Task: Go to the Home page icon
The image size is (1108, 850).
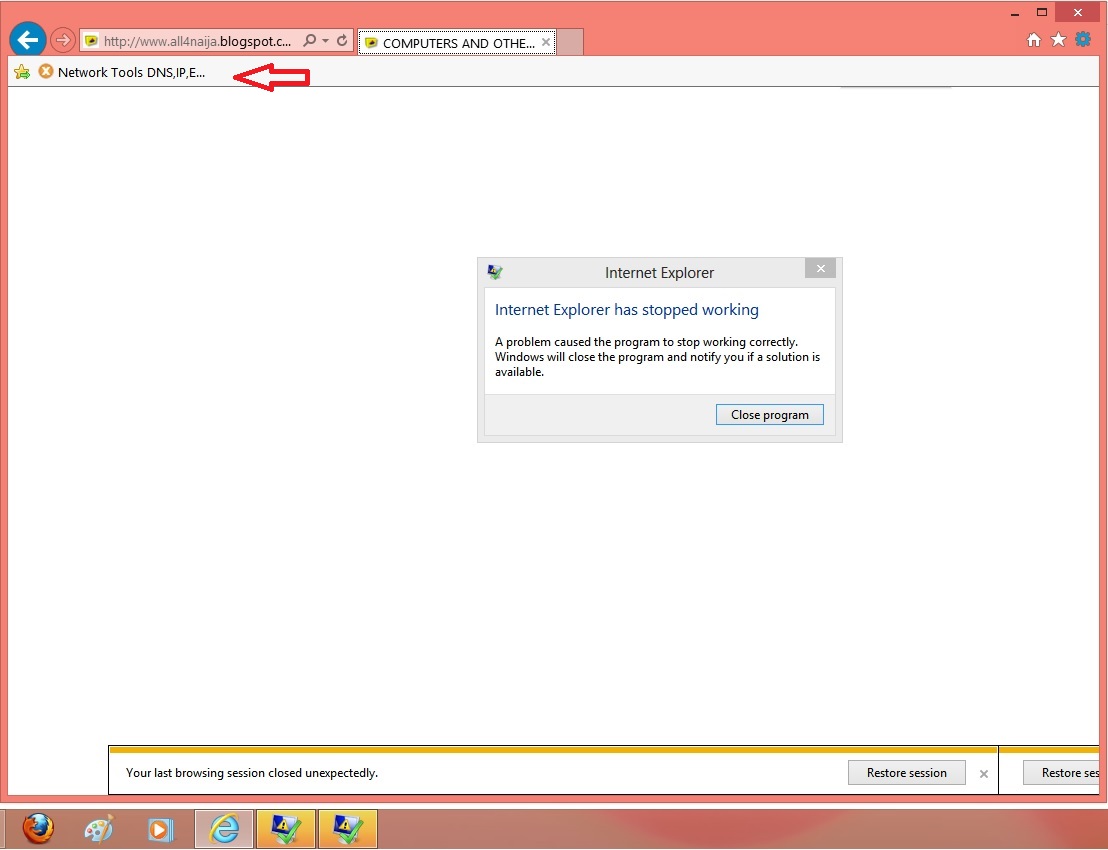Action: pyautogui.click(x=1034, y=40)
